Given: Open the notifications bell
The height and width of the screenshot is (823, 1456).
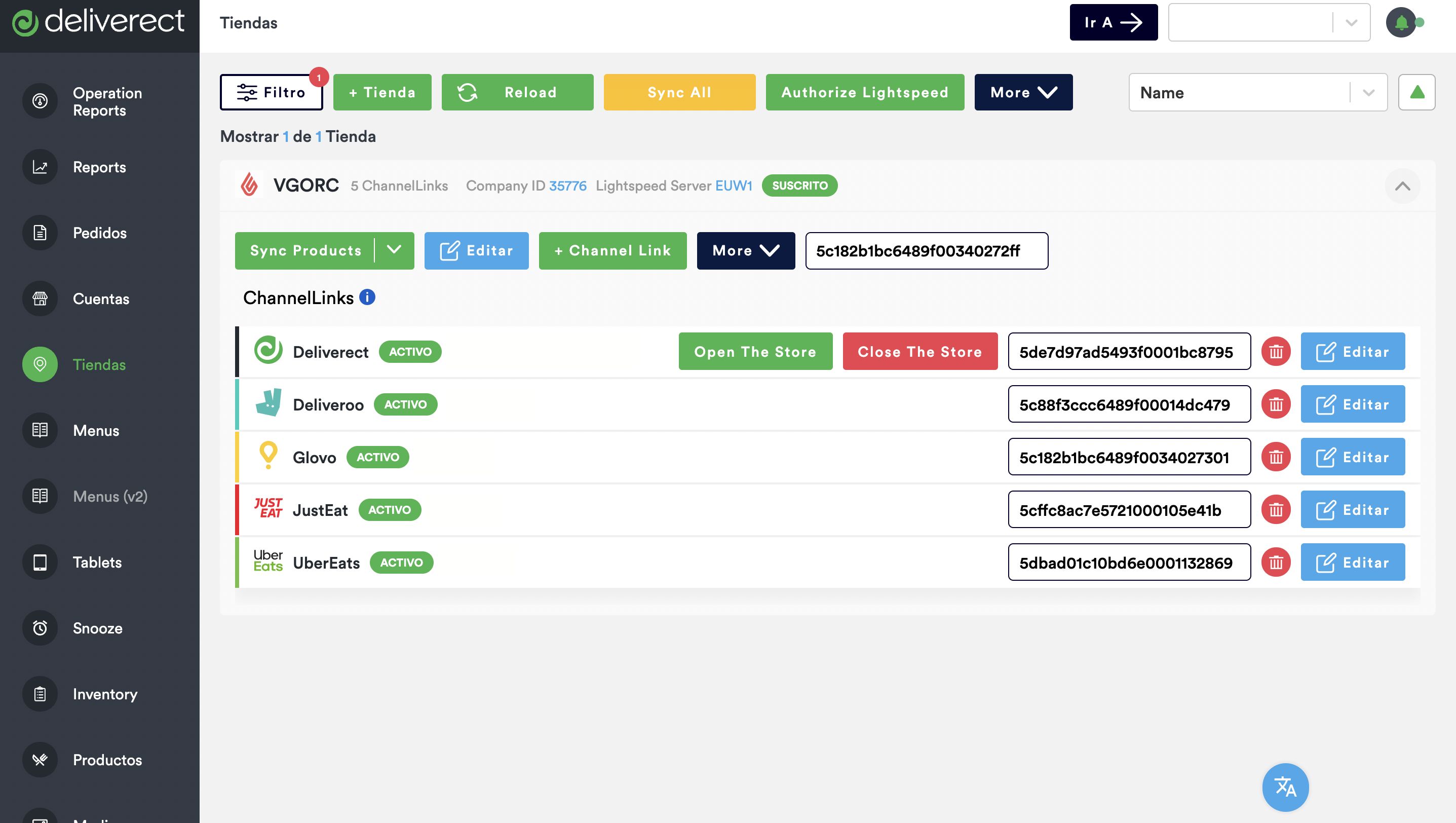Looking at the screenshot, I should [x=1401, y=23].
